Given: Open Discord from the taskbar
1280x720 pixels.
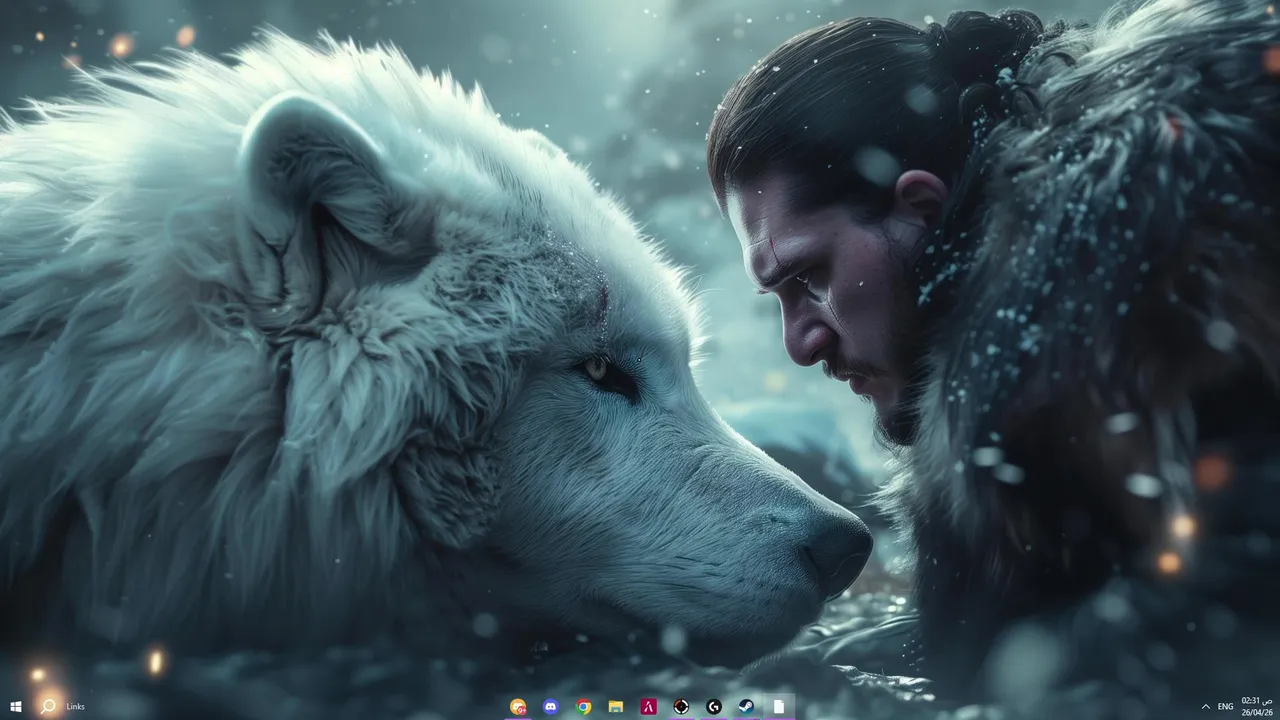Looking at the screenshot, I should click(551, 706).
